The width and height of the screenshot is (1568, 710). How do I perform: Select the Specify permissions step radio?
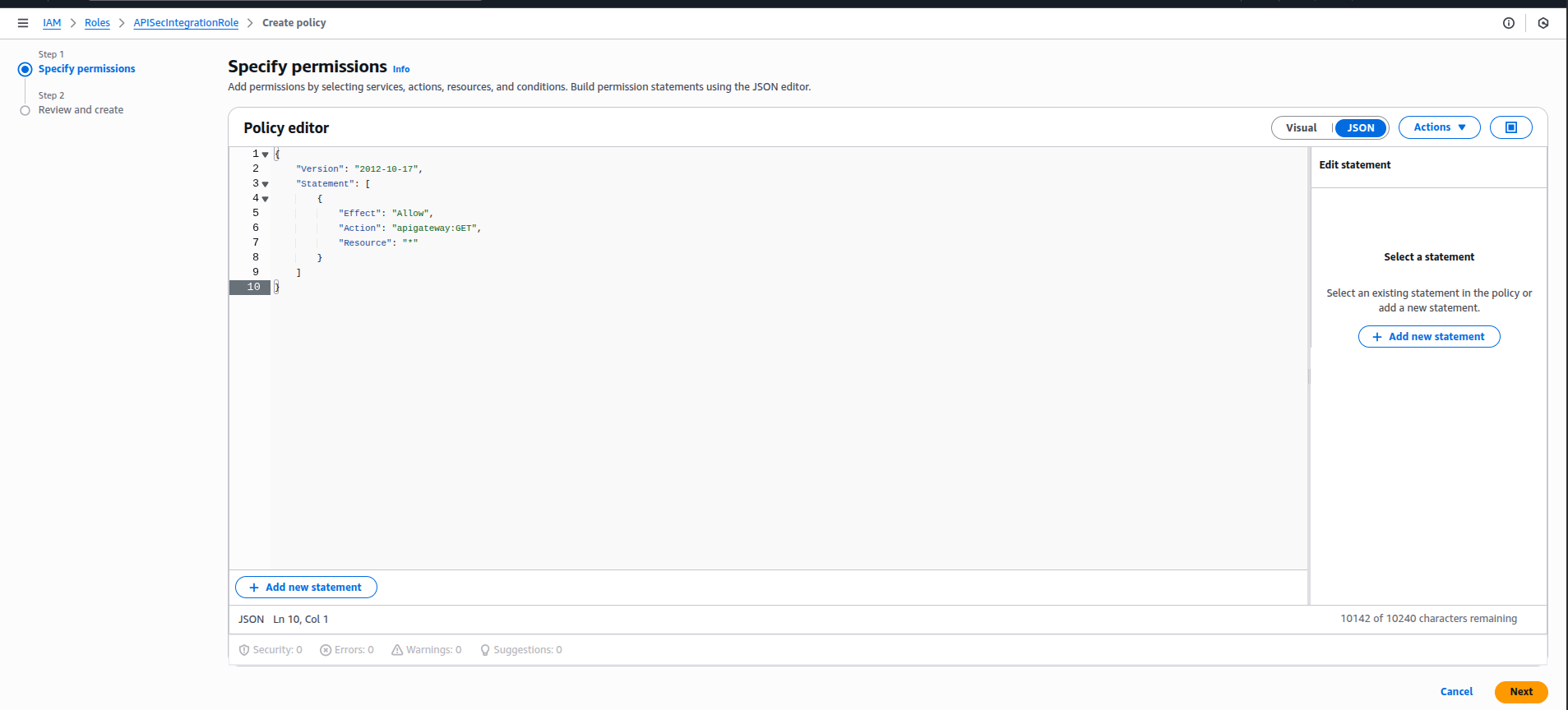[x=25, y=69]
